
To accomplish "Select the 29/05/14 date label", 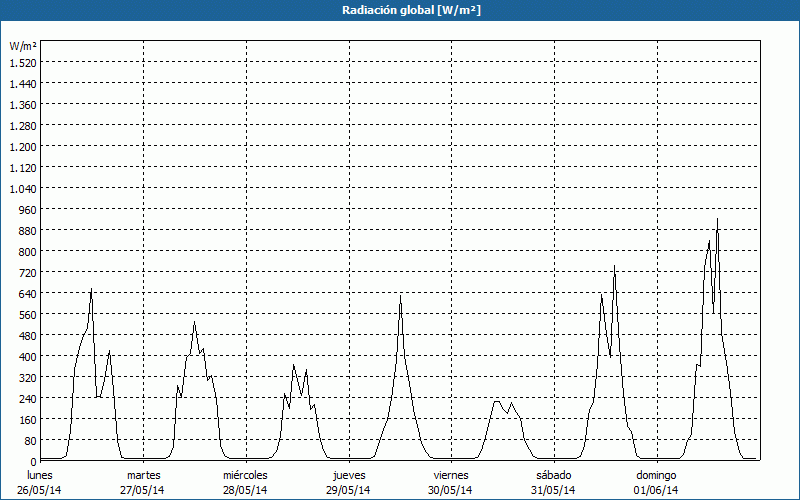I will [x=348, y=490].
